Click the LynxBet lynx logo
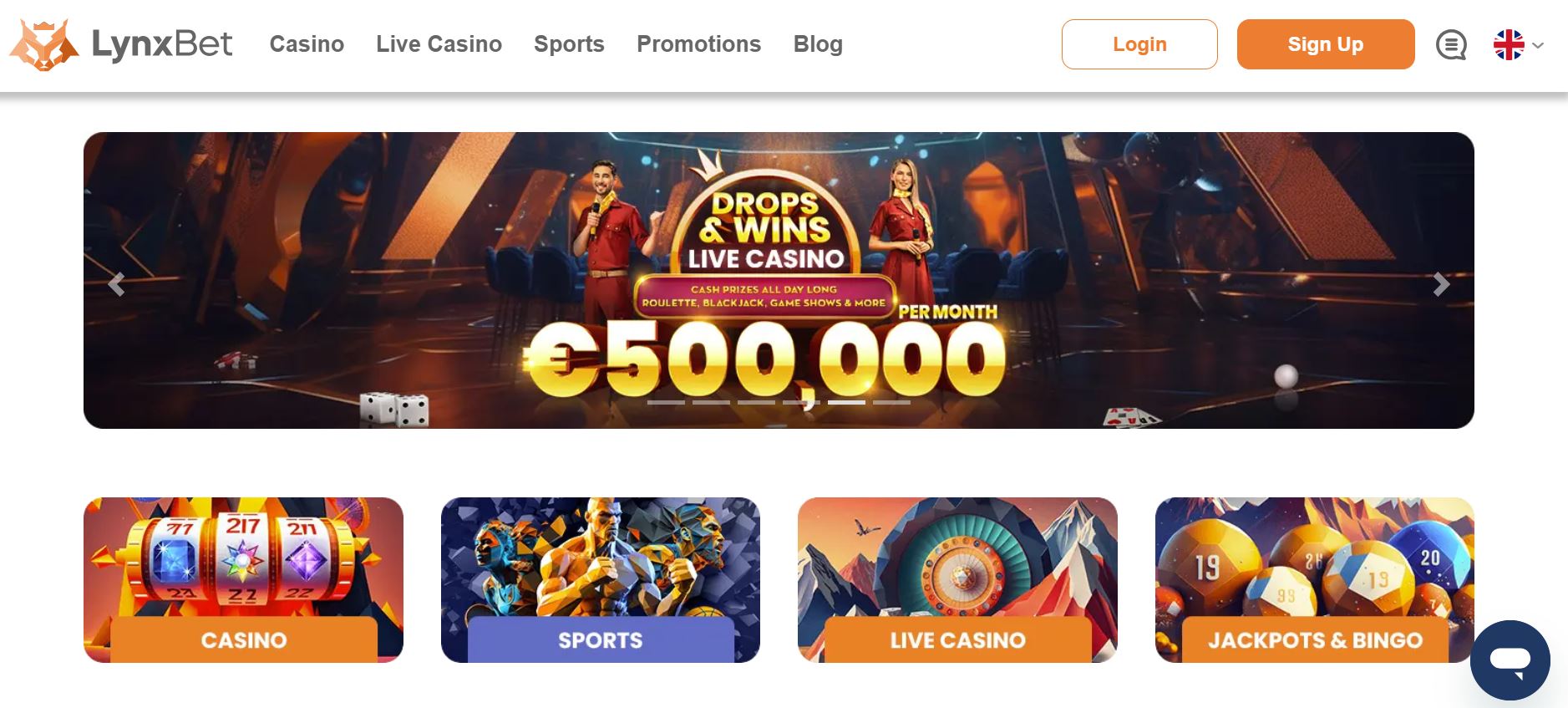 (44, 44)
